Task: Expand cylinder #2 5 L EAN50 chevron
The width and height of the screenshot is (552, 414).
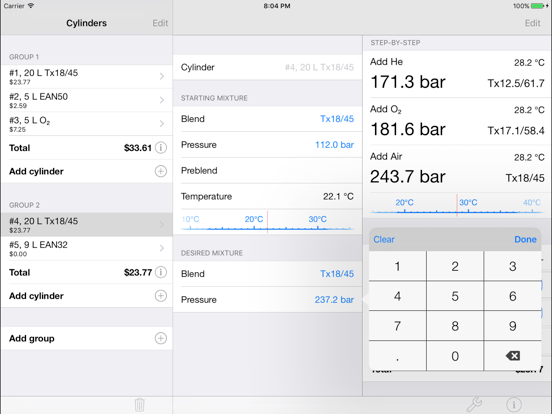Action: (162, 100)
